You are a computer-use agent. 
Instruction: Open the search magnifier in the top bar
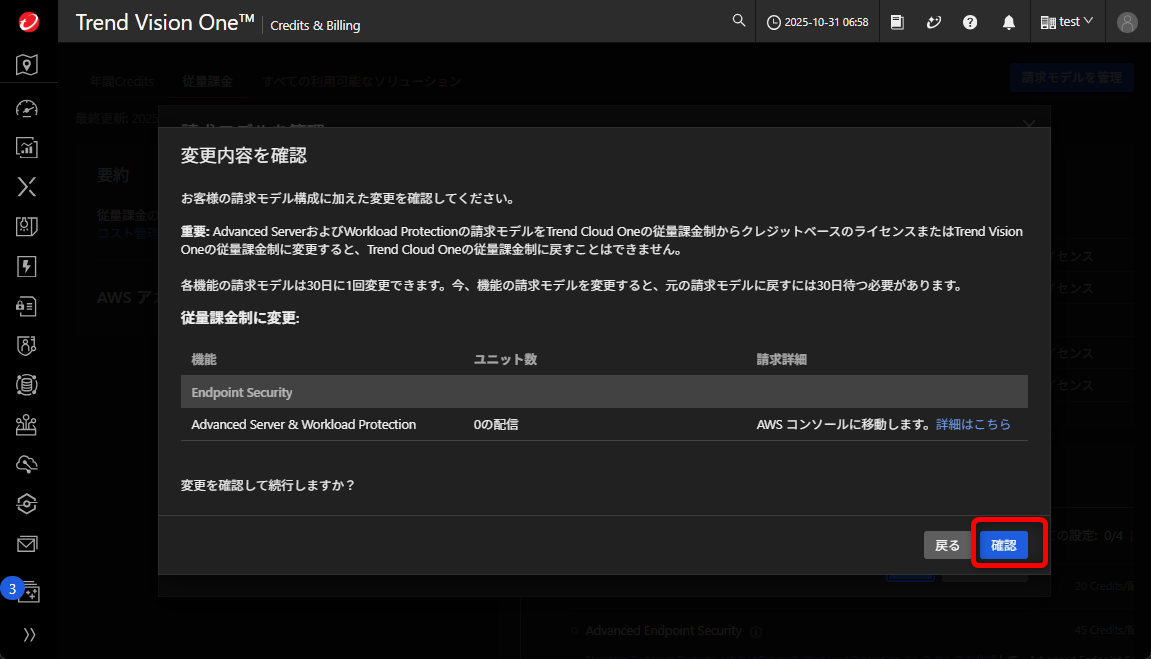[x=738, y=20]
